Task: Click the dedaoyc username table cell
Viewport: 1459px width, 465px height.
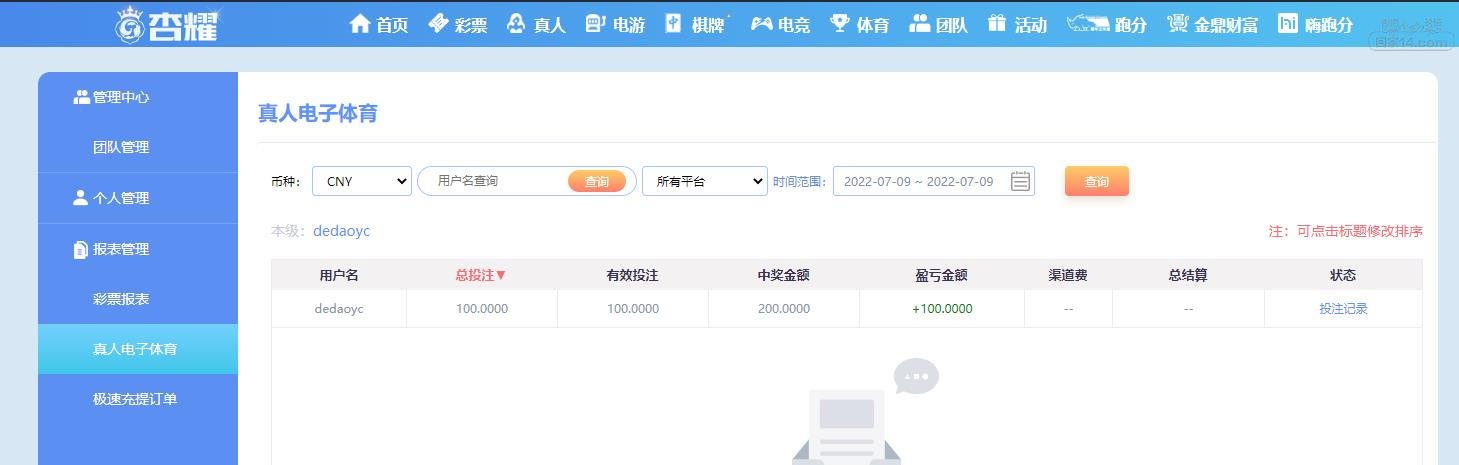Action: coord(339,309)
